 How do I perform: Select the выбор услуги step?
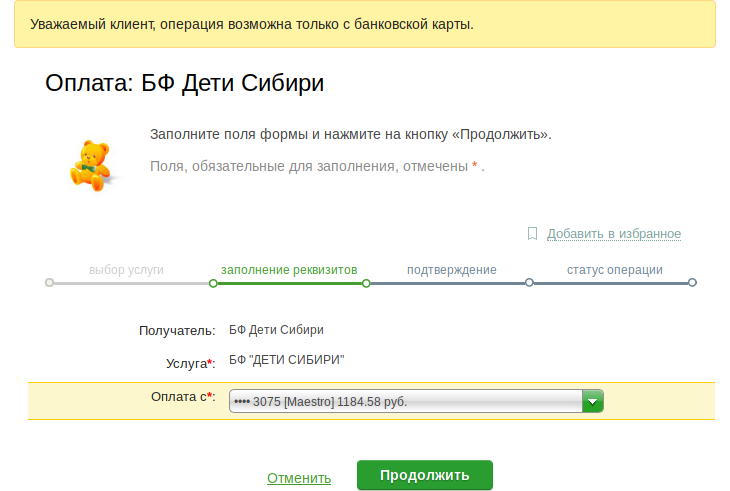click(126, 270)
